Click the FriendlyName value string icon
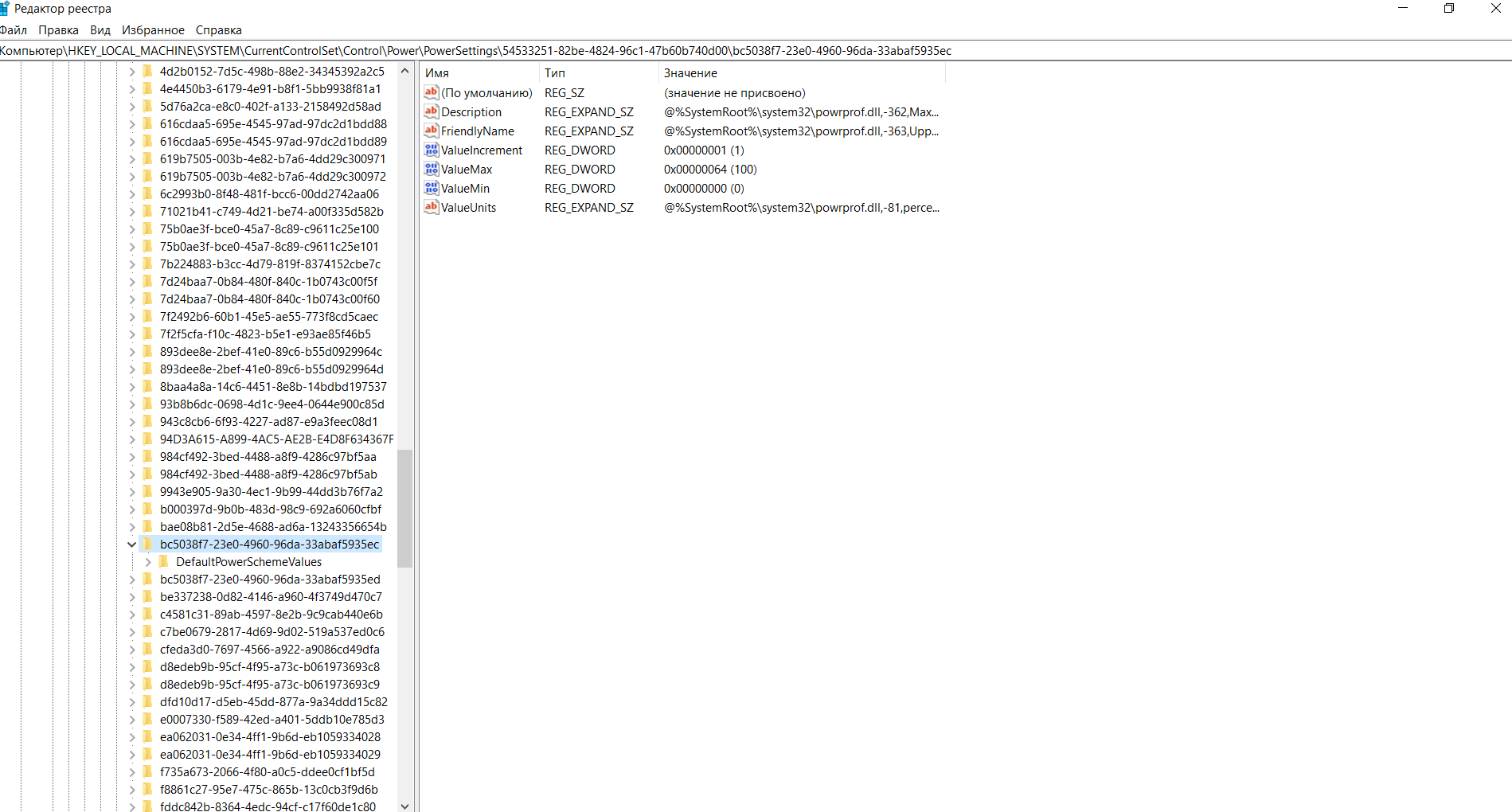The height and width of the screenshot is (812, 1512). pyautogui.click(x=432, y=131)
